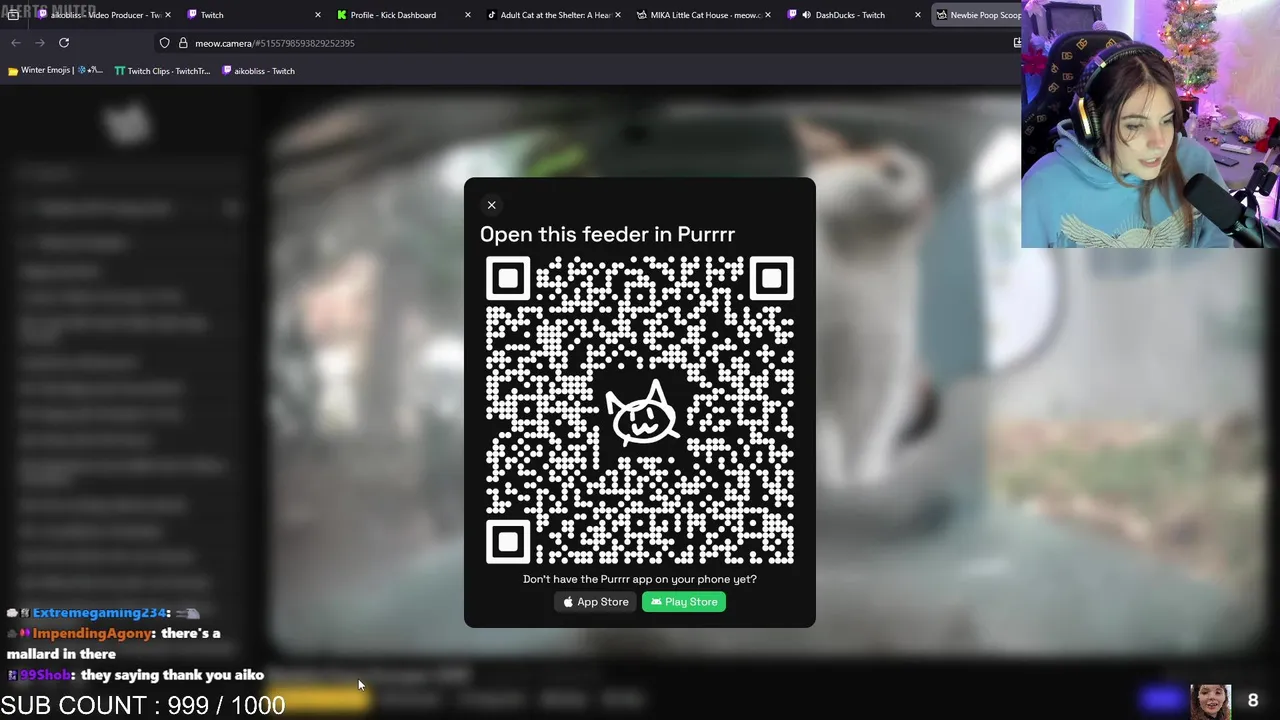Open the Winter Emojis bookmark folder

tap(55, 71)
